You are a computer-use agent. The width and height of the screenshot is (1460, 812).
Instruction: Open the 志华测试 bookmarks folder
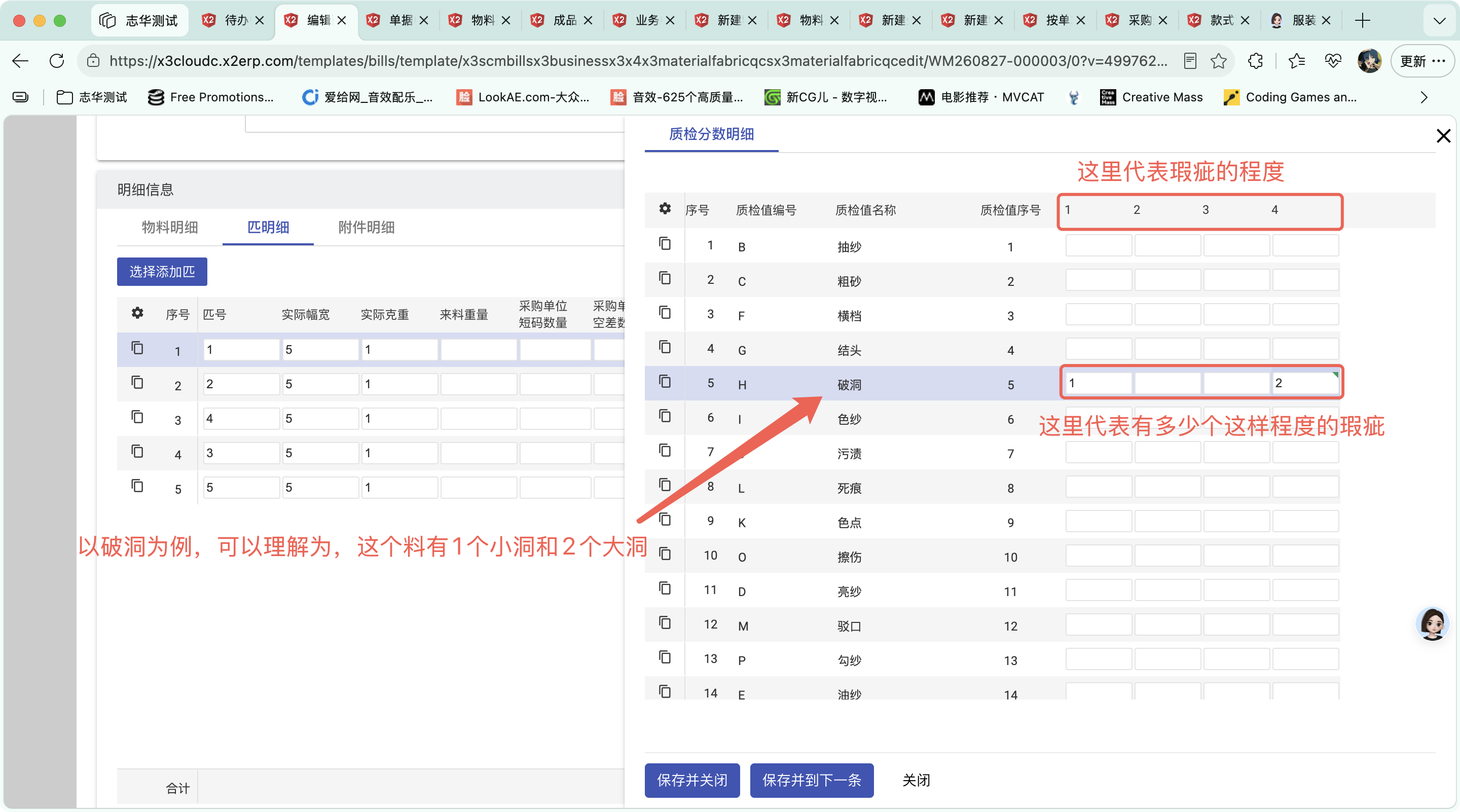click(92, 97)
